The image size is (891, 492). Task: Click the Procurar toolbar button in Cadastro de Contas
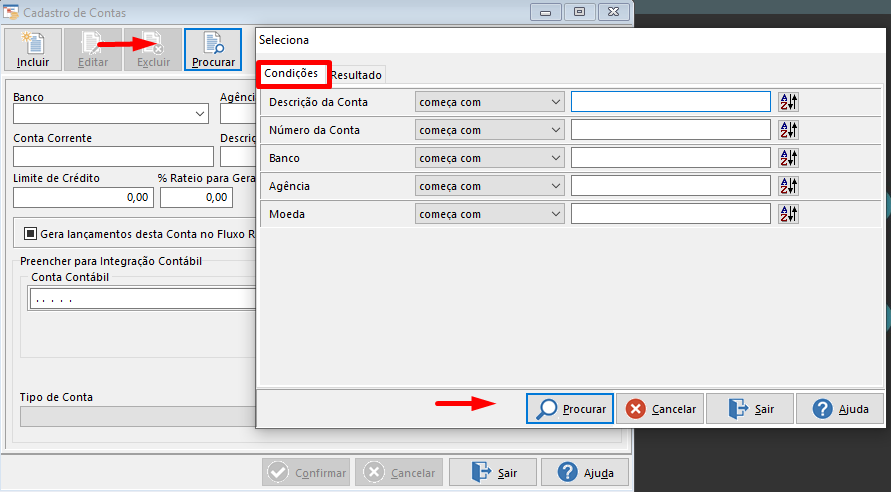pos(213,49)
